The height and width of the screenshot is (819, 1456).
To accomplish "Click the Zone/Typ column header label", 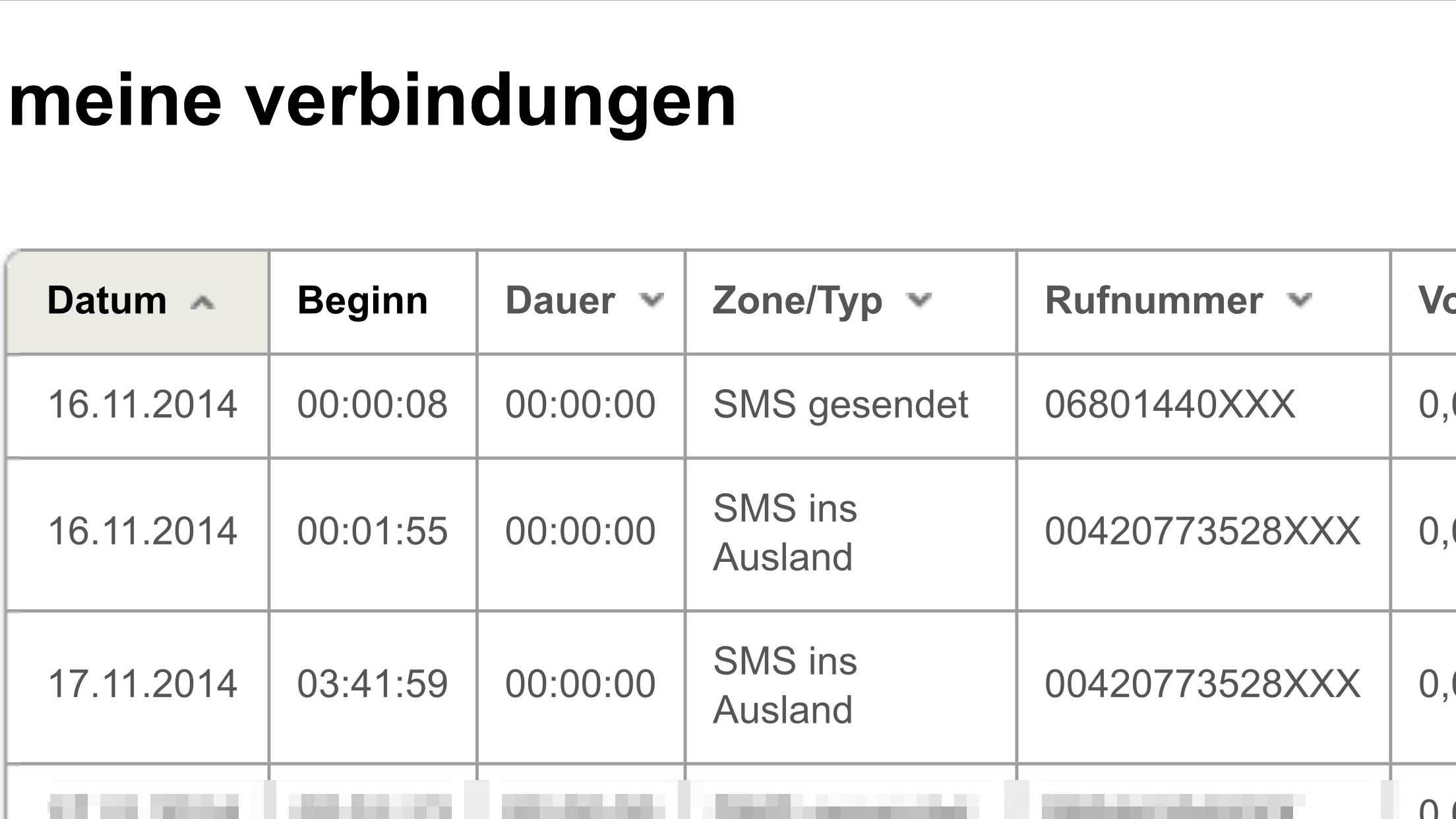I will tap(797, 301).
